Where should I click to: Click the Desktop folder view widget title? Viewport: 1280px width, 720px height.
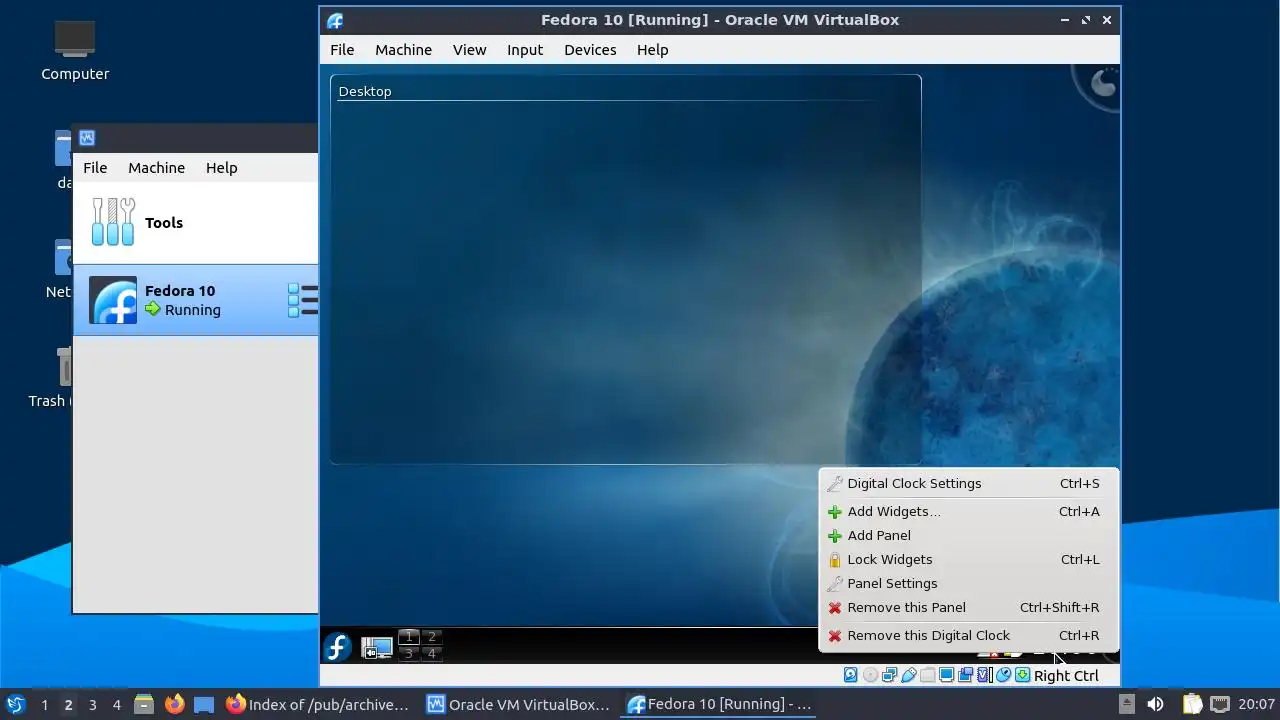(x=365, y=91)
